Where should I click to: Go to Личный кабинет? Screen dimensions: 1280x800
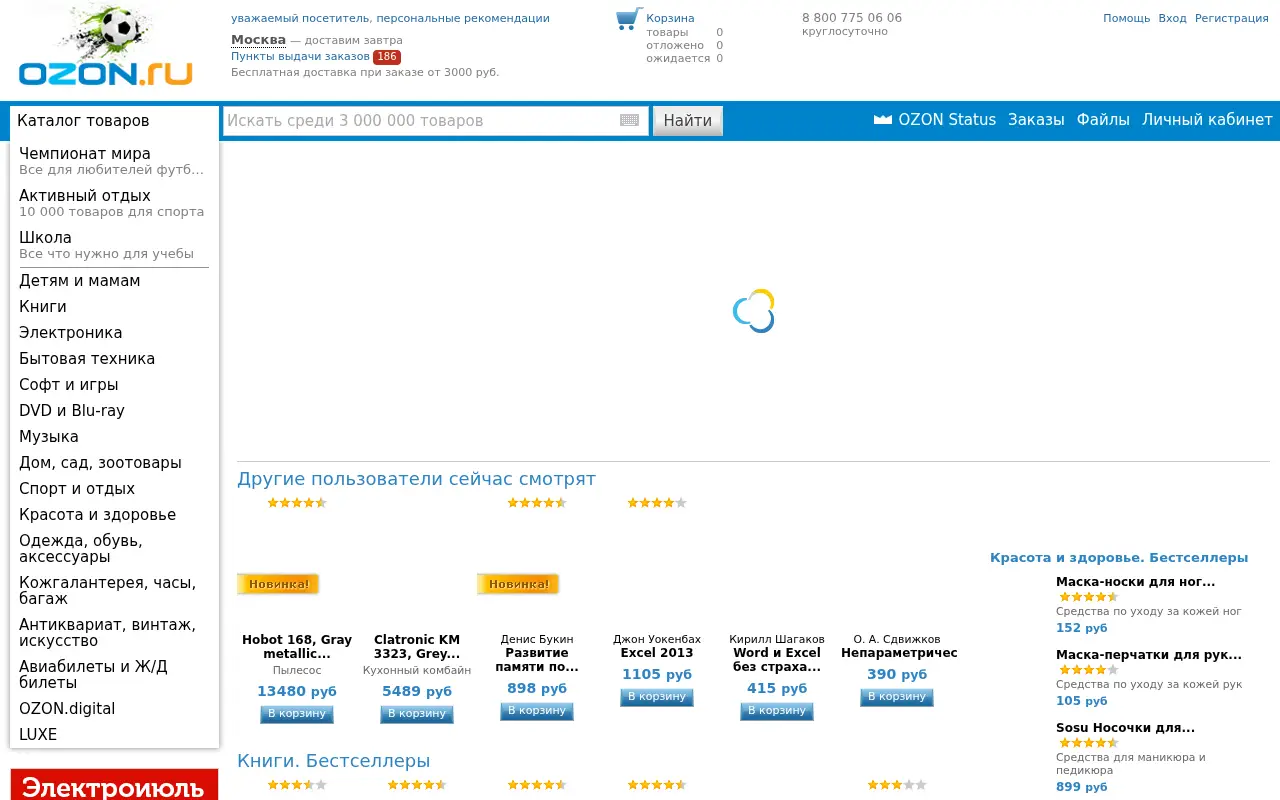pyautogui.click(x=1207, y=120)
